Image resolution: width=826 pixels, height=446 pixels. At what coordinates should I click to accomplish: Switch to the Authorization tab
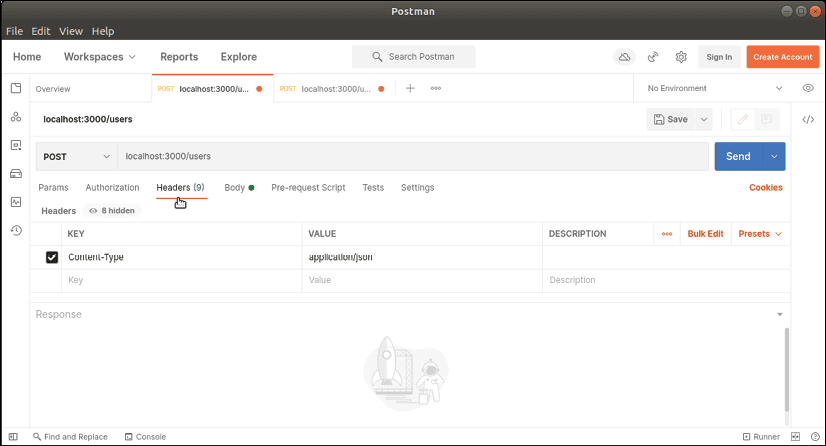point(112,187)
